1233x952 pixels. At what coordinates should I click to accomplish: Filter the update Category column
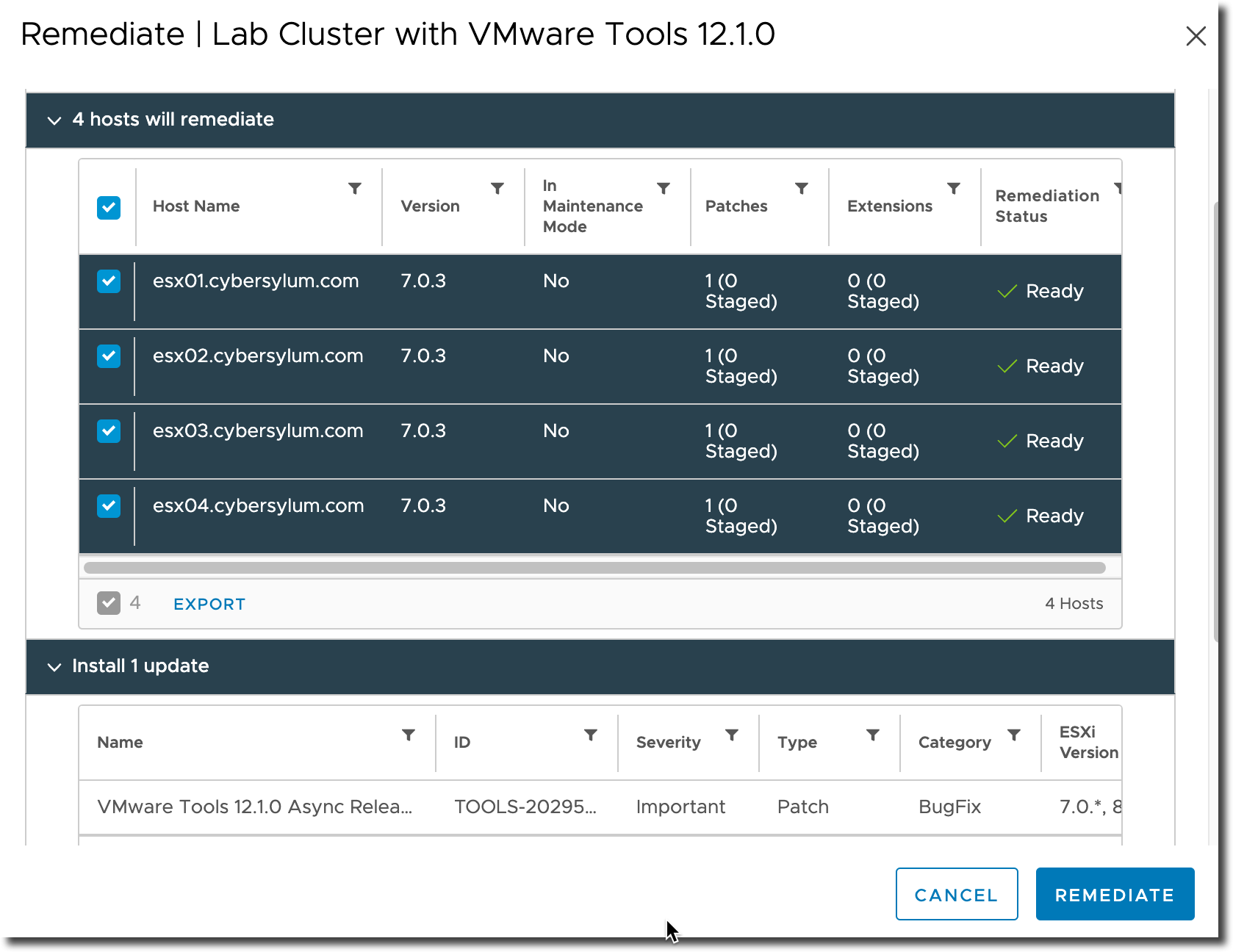pyautogui.click(x=1014, y=735)
